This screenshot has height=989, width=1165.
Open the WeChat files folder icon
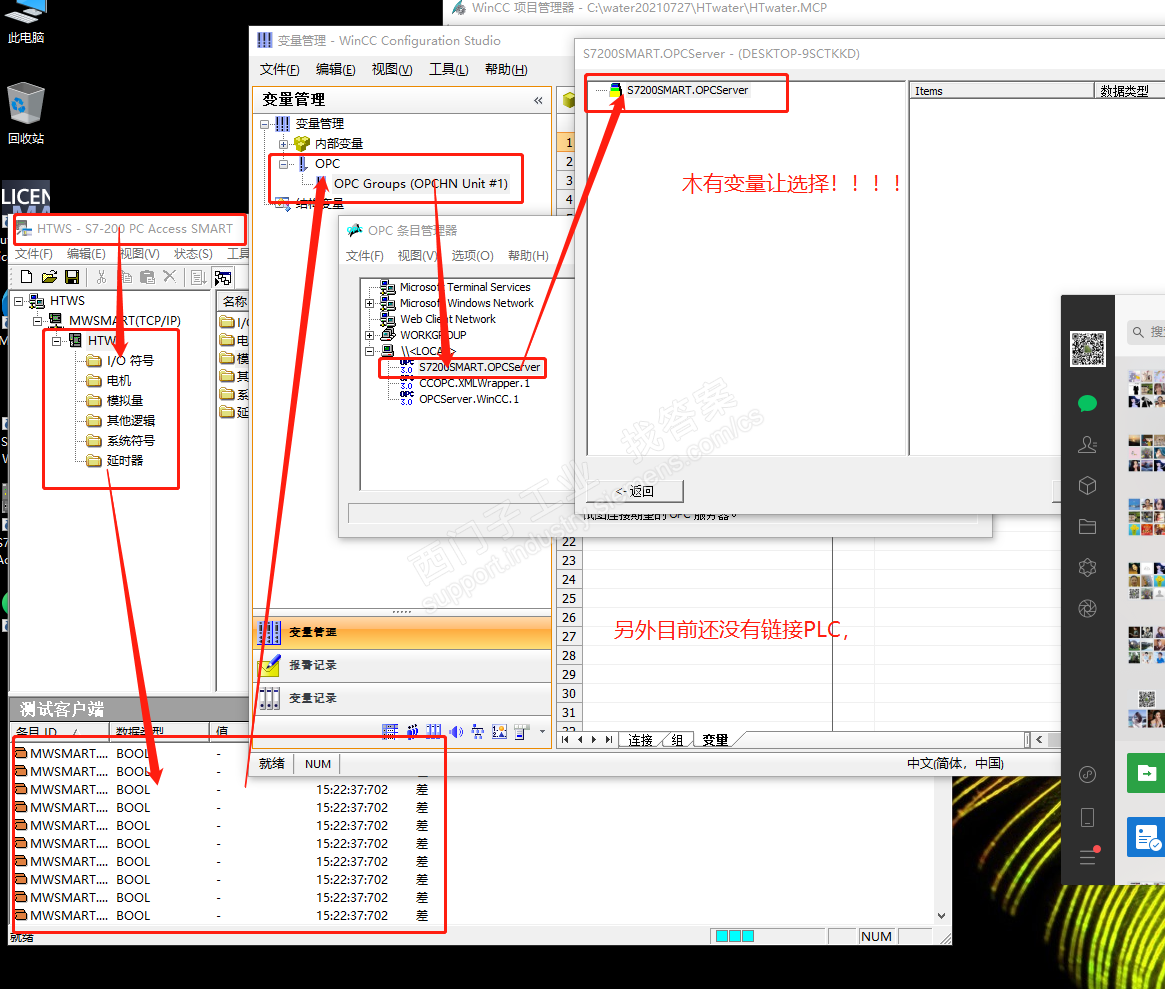pyautogui.click(x=1087, y=527)
